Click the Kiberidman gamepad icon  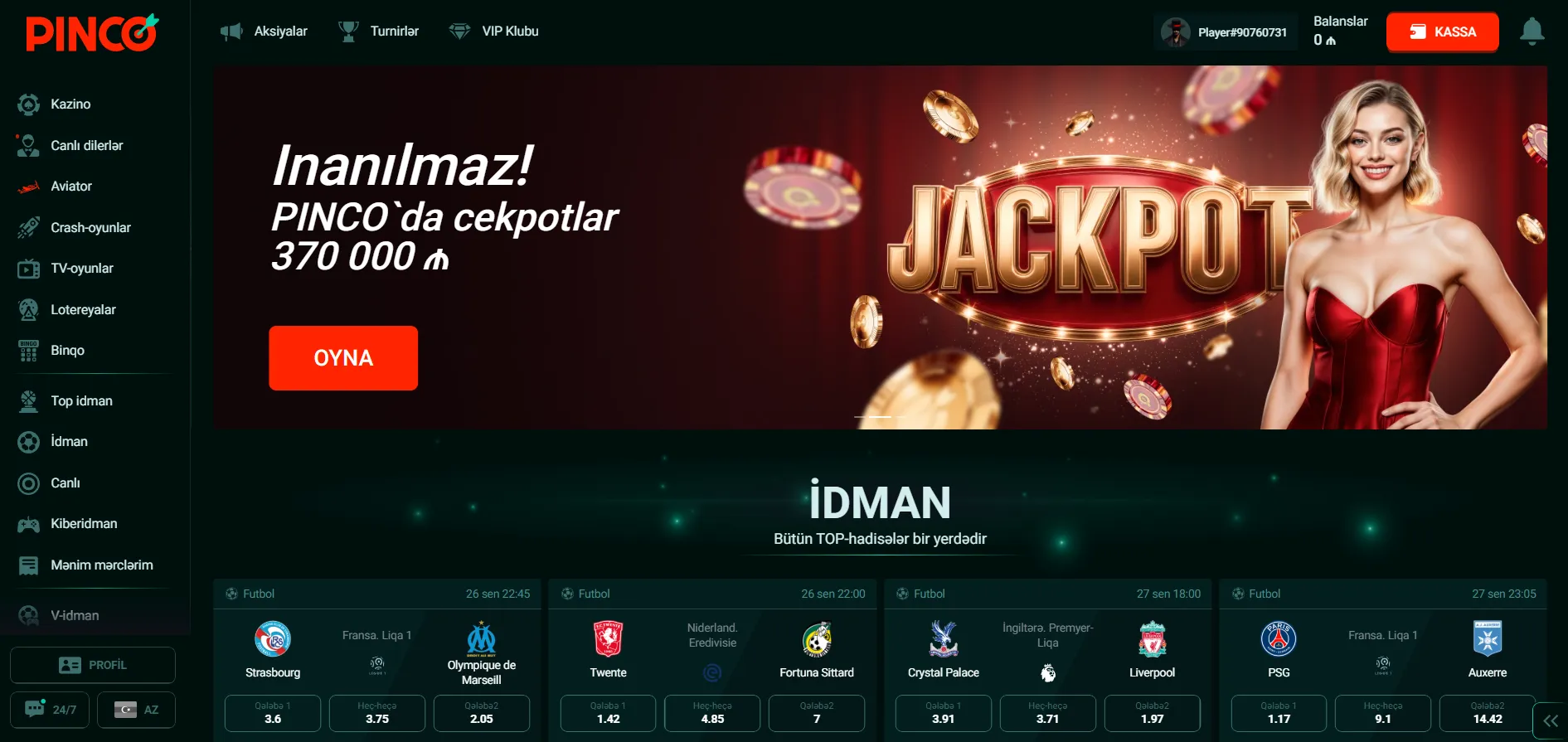point(28,524)
